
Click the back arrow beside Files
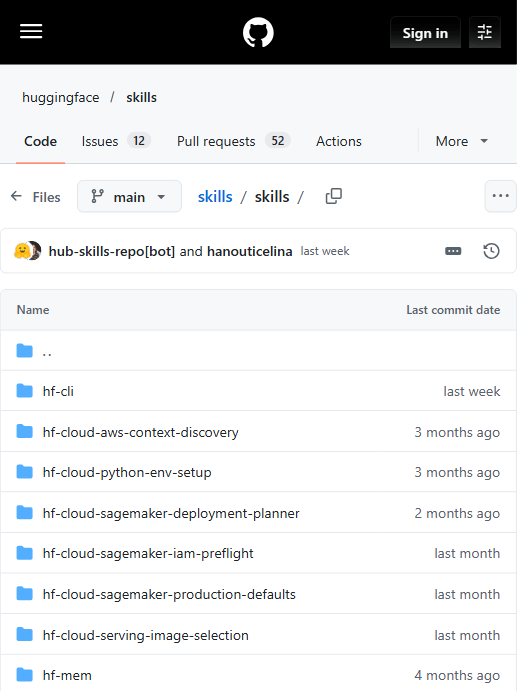coord(16,196)
